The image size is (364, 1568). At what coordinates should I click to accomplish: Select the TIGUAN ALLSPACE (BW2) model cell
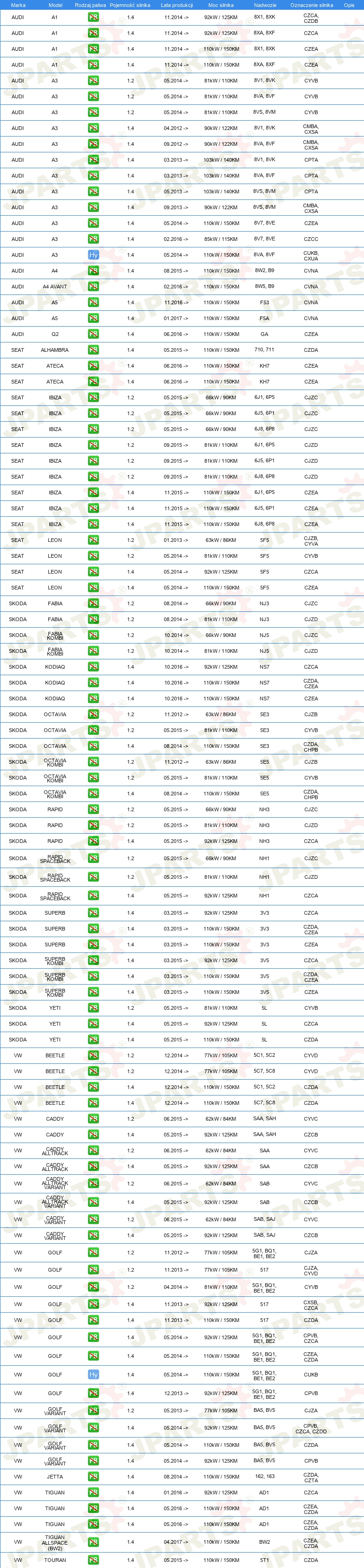pos(54,1542)
